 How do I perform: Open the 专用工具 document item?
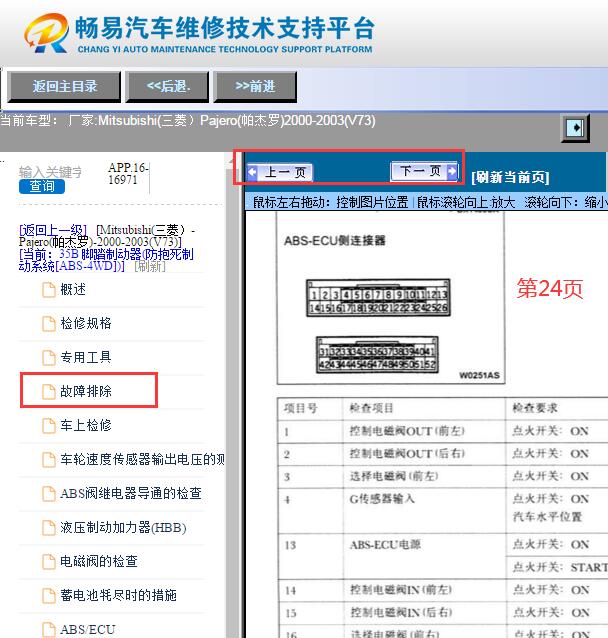click(86, 357)
